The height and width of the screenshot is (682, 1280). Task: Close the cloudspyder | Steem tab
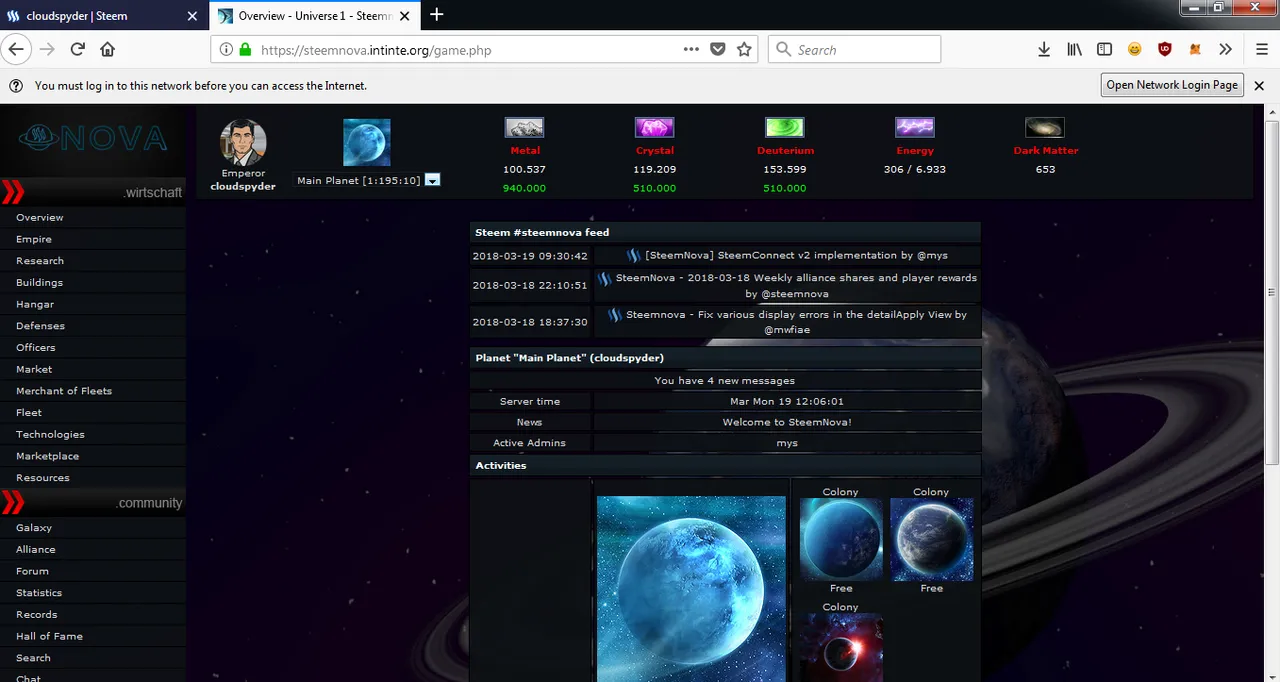click(x=193, y=16)
